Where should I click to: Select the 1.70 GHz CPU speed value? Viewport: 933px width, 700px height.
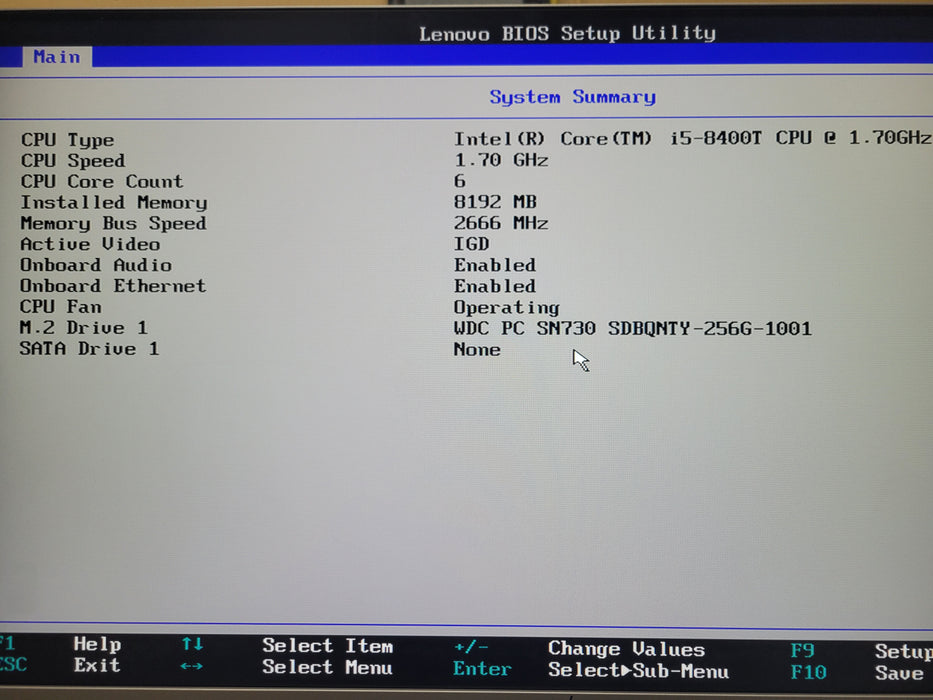click(501, 160)
